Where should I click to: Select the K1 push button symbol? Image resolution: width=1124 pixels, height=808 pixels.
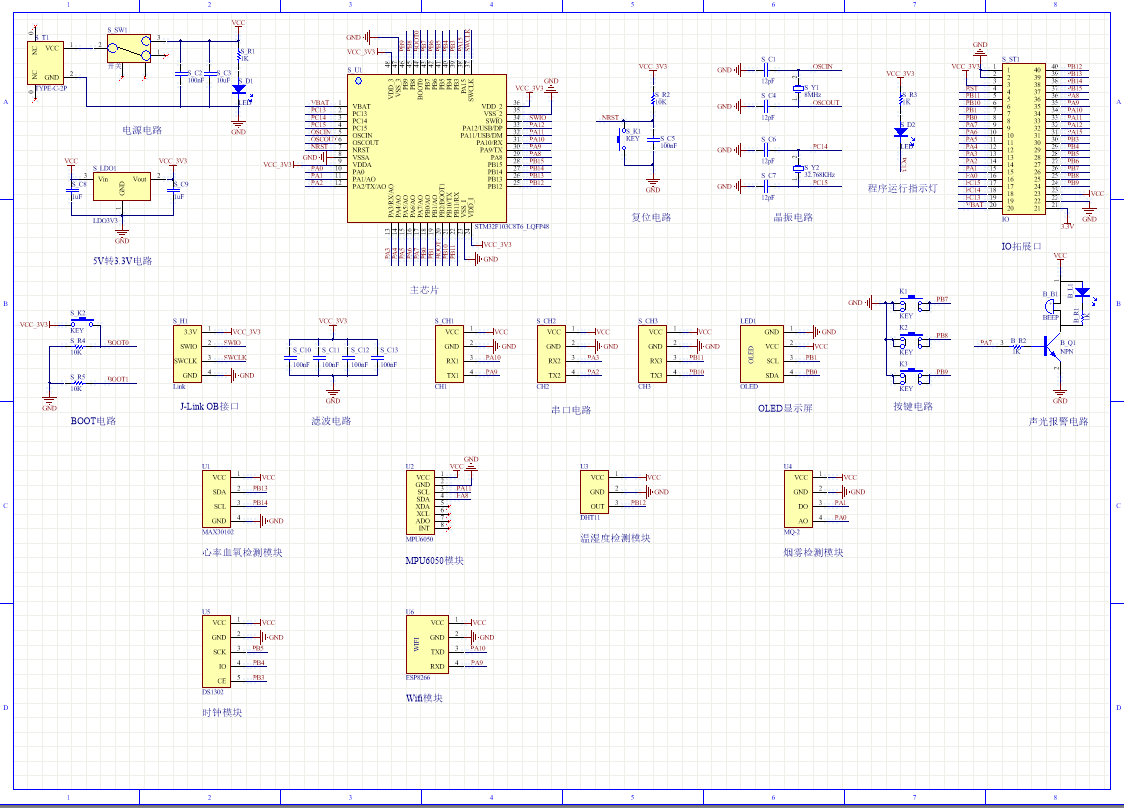click(913, 305)
